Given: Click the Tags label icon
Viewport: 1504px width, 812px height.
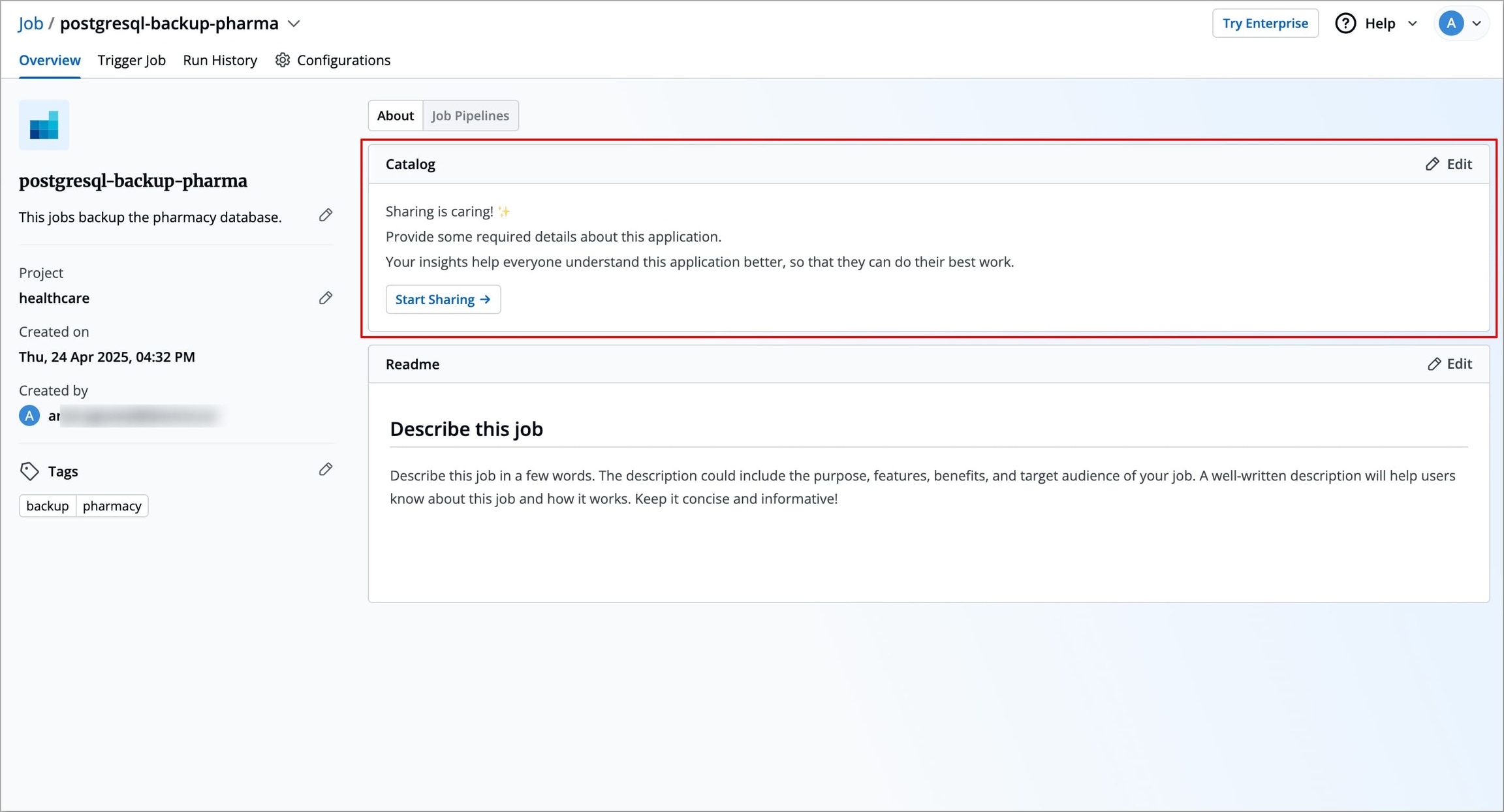Looking at the screenshot, I should point(29,471).
